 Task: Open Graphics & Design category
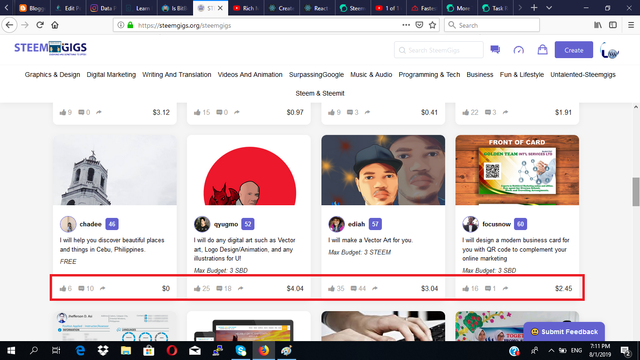(x=52, y=75)
